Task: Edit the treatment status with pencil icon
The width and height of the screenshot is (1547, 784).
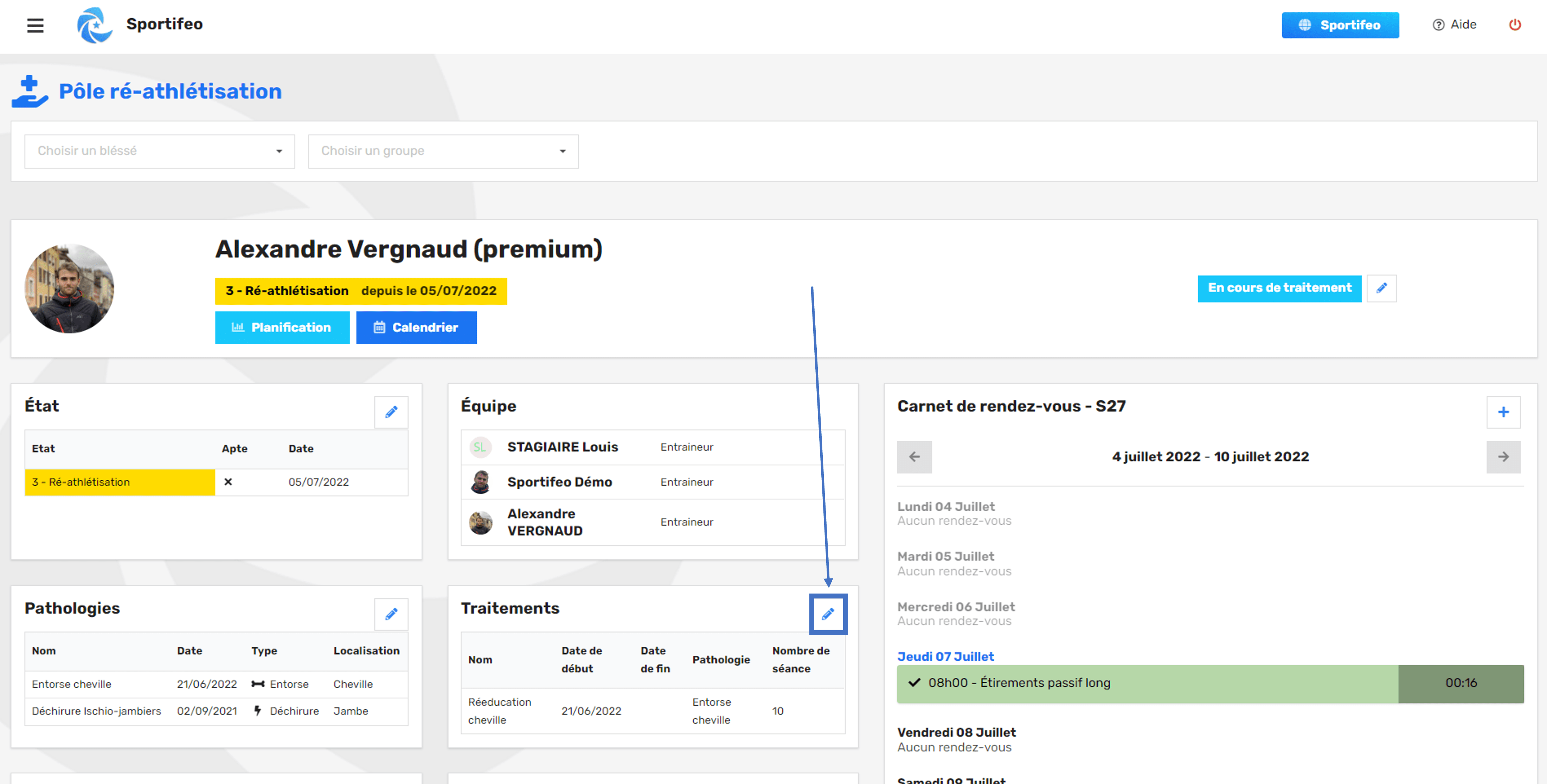Action: [x=1381, y=288]
